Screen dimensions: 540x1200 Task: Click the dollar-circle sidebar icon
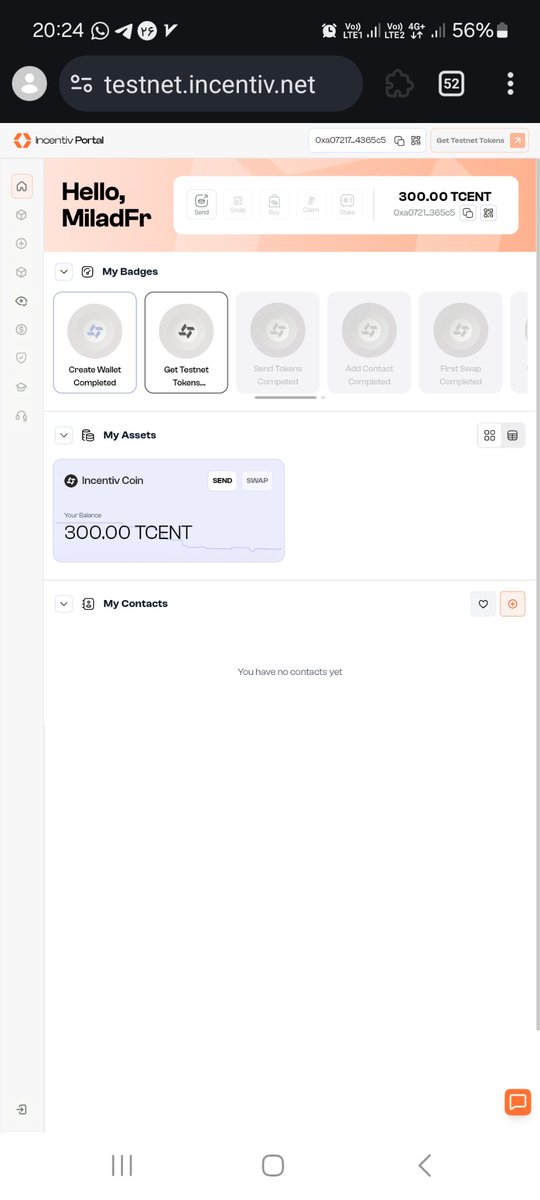pyautogui.click(x=21, y=329)
